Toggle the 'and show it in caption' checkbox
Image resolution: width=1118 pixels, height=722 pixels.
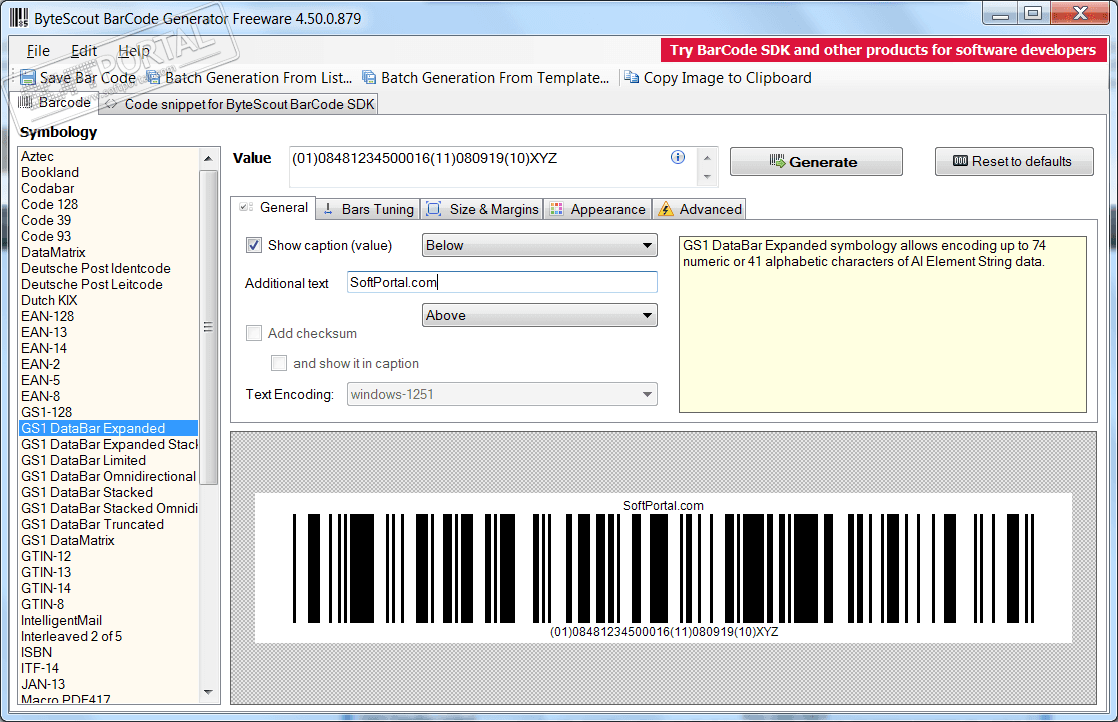coord(279,363)
